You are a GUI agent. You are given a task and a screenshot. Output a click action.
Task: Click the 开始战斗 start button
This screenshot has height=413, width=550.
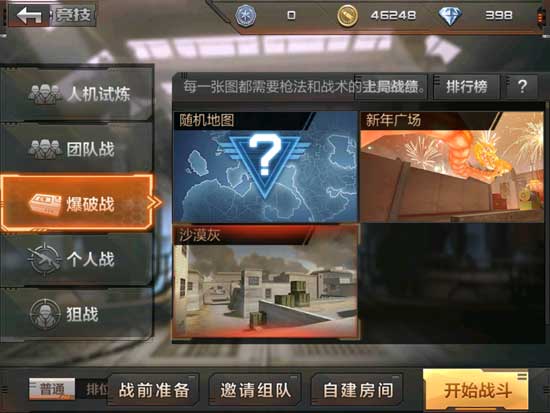coord(476,389)
